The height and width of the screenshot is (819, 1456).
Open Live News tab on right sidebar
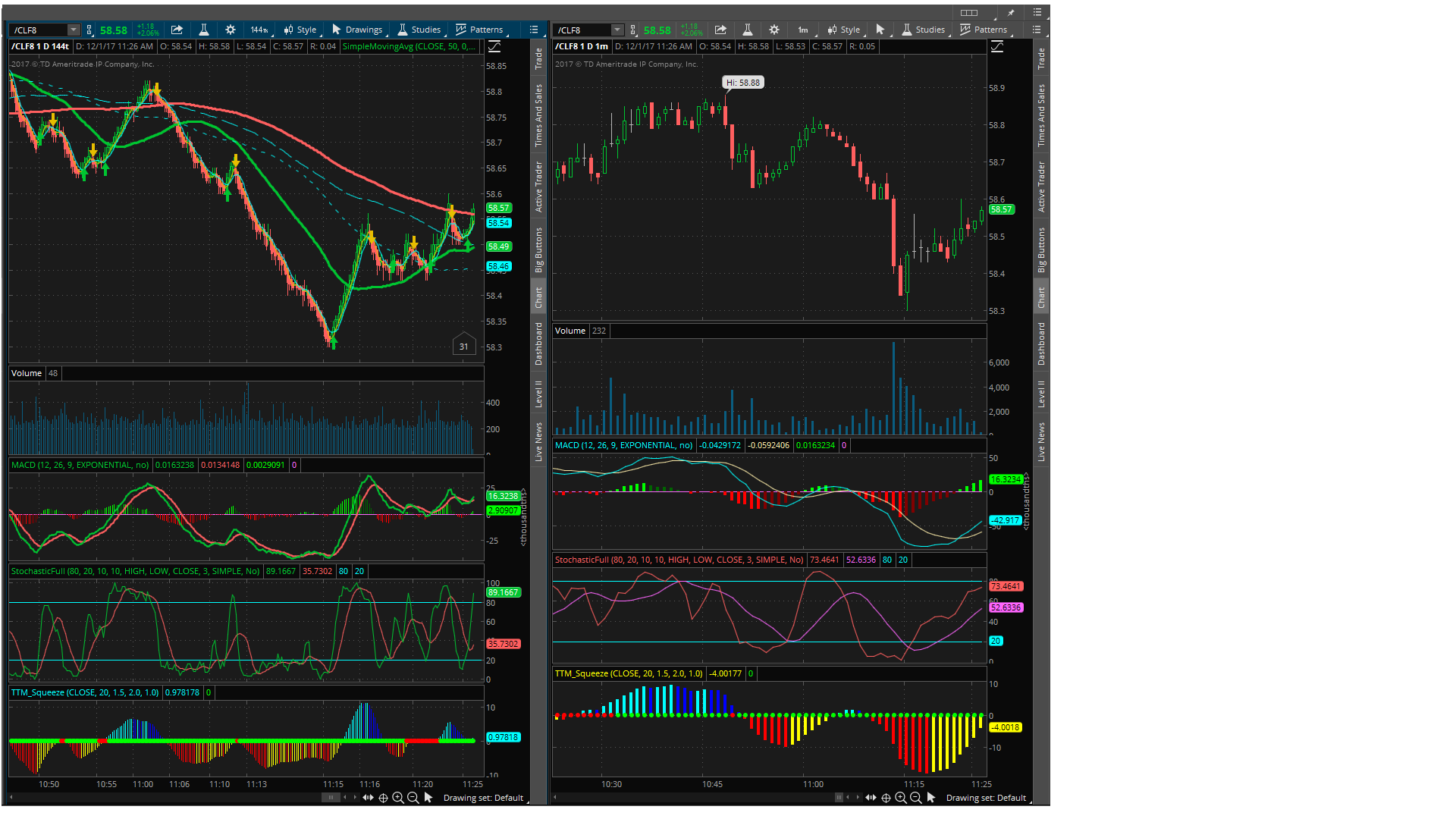click(1041, 441)
